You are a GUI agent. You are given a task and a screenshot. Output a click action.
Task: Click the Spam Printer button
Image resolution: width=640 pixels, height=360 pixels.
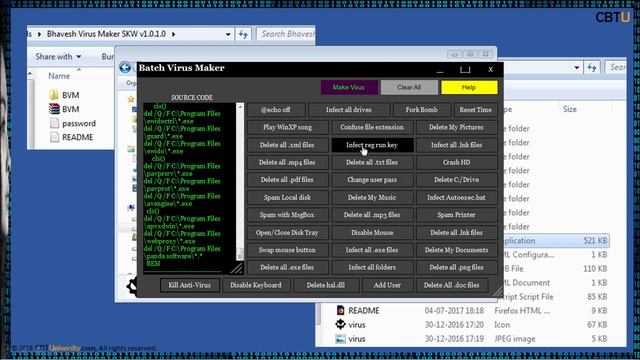tap(456, 215)
